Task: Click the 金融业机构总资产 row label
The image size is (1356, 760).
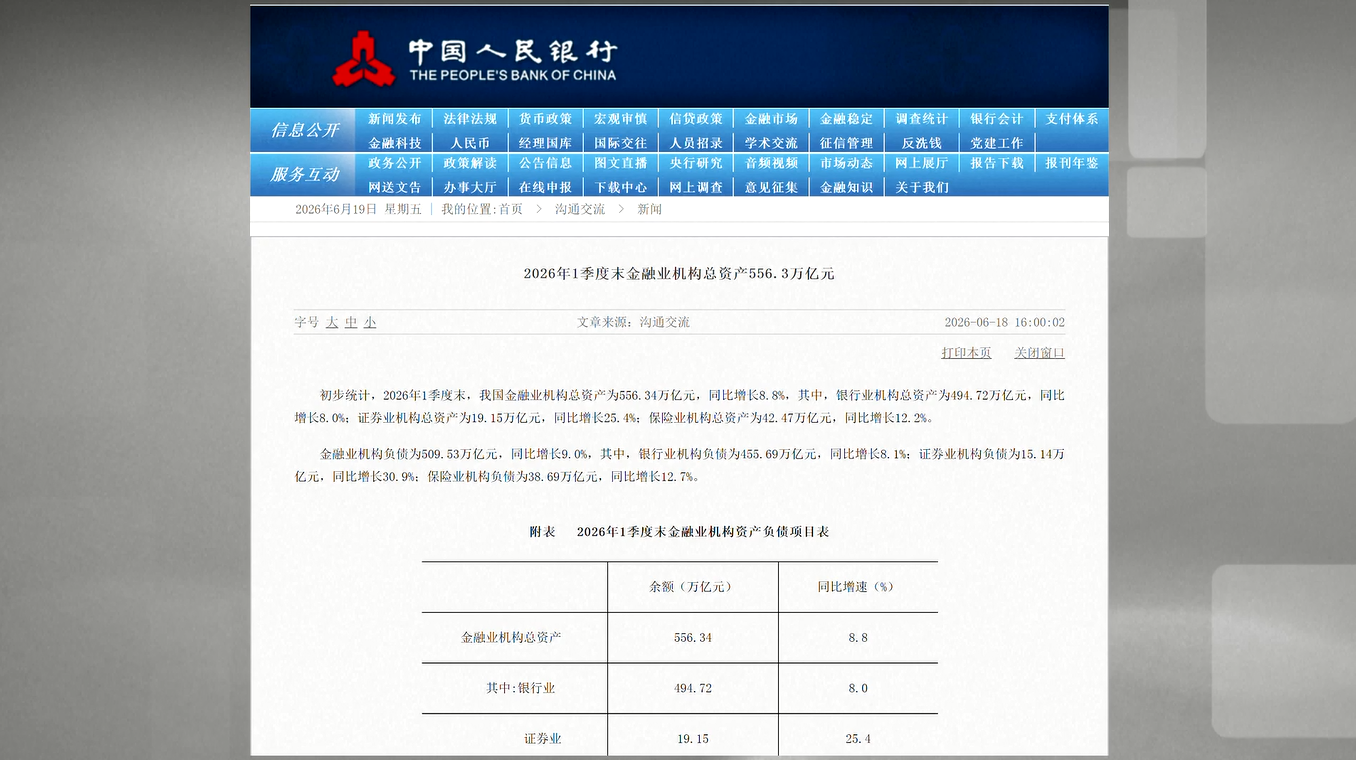Action: coord(511,637)
